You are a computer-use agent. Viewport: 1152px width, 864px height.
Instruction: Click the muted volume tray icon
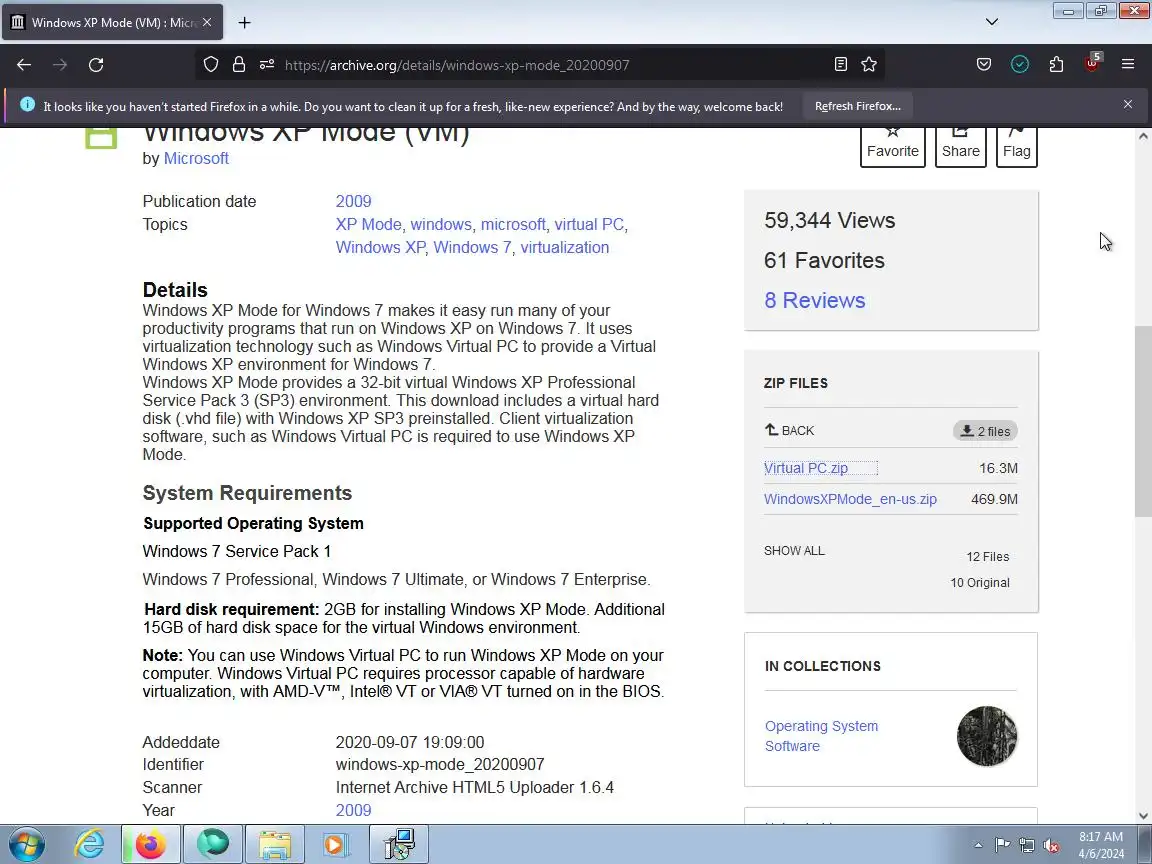1051,845
